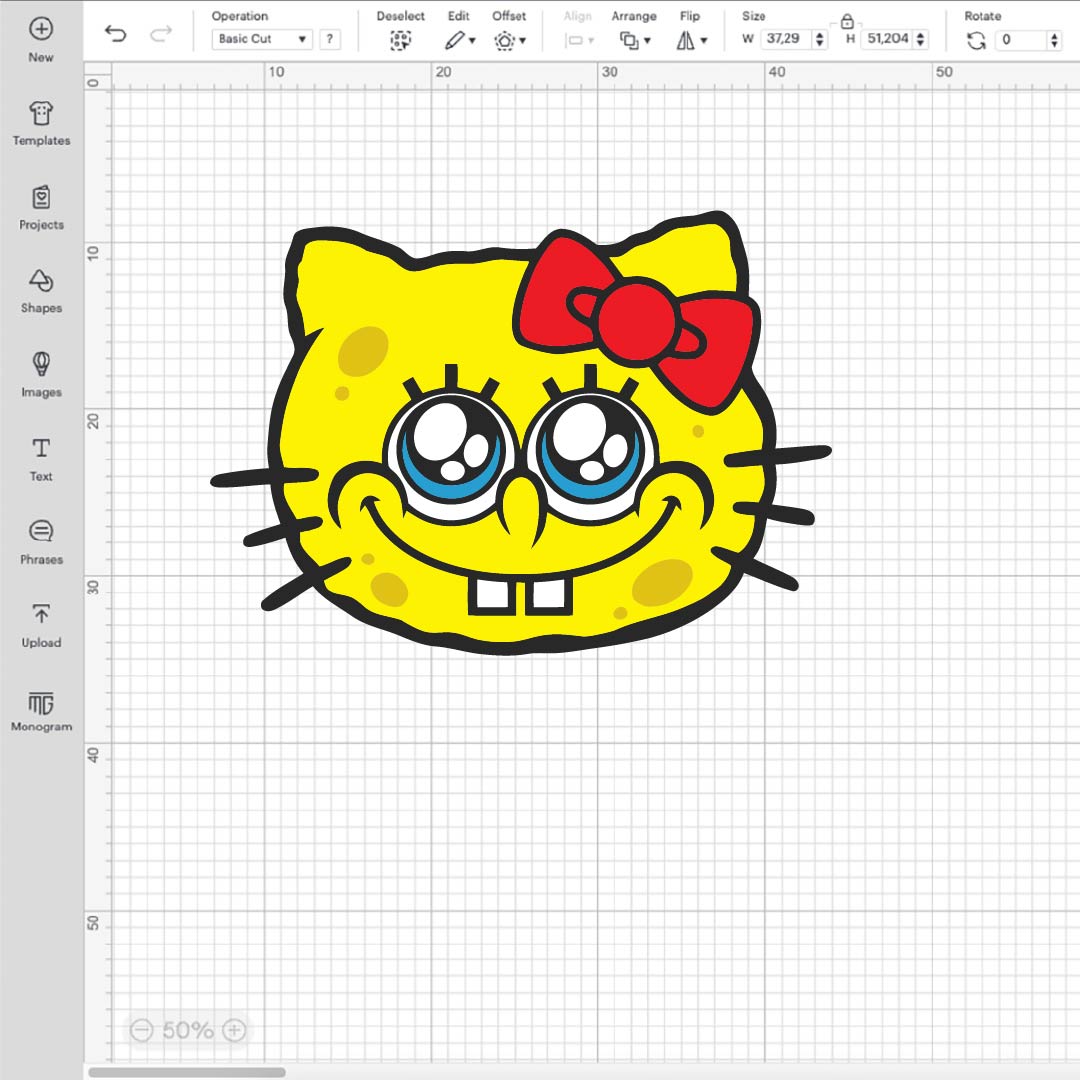The image size is (1080, 1080).
Task: Open the Align dropdown
Action: point(579,40)
